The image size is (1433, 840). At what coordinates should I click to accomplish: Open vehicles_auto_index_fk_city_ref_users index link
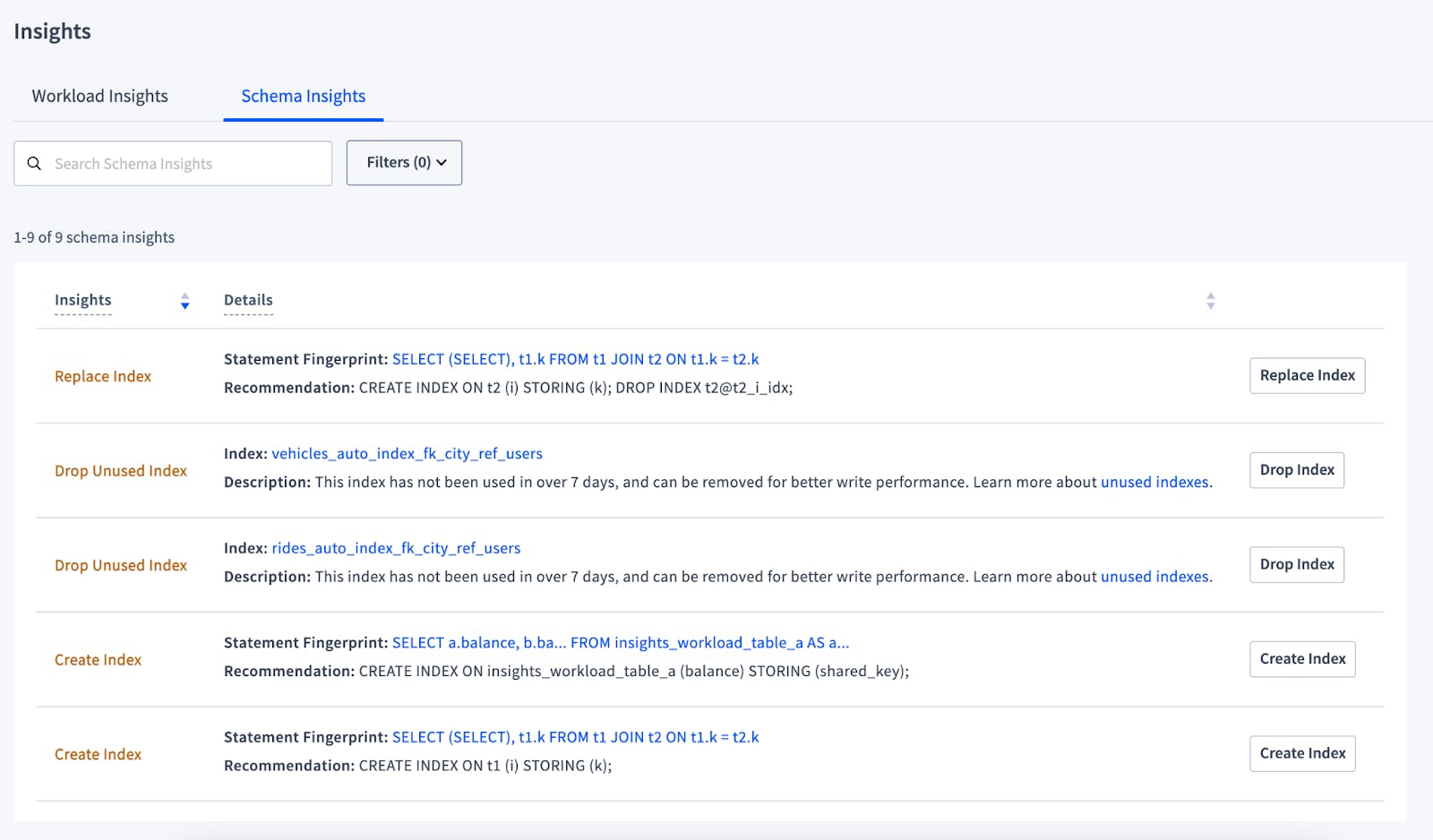click(x=407, y=454)
